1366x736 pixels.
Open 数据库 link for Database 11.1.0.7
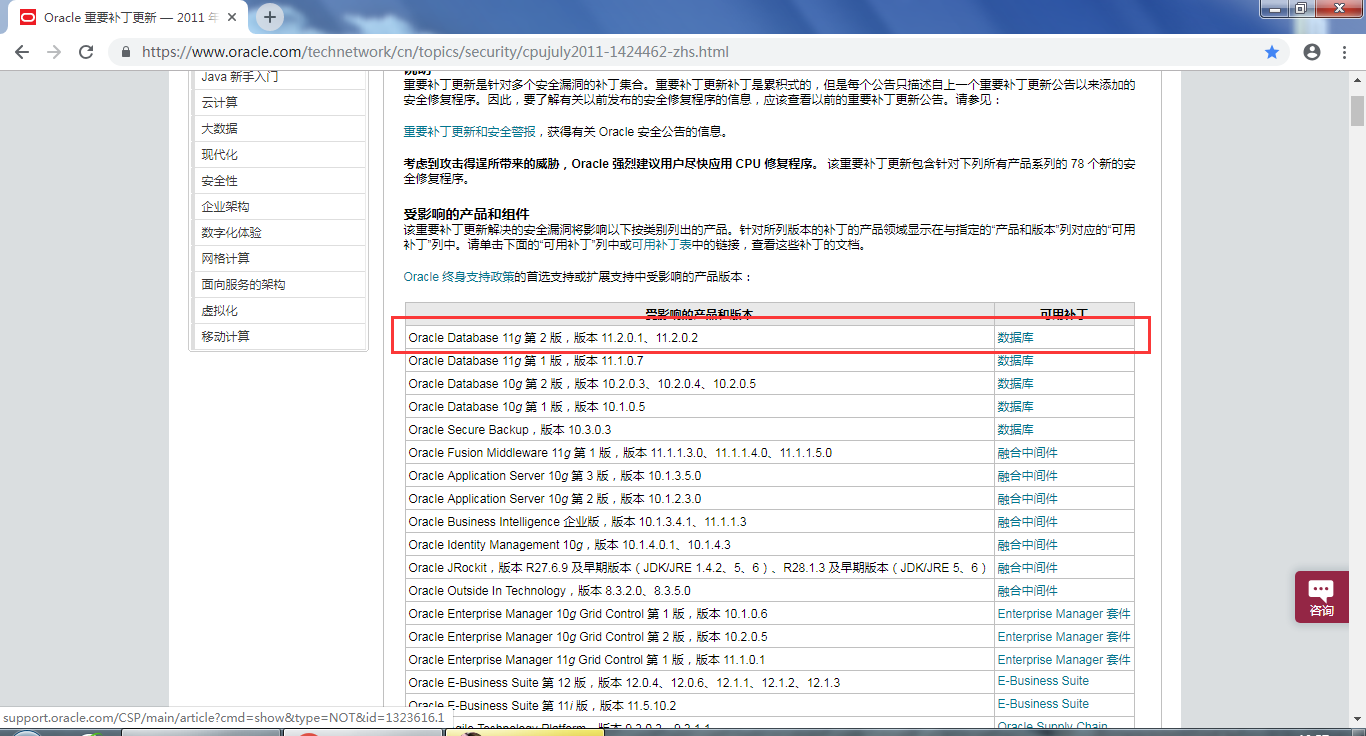(x=1016, y=361)
